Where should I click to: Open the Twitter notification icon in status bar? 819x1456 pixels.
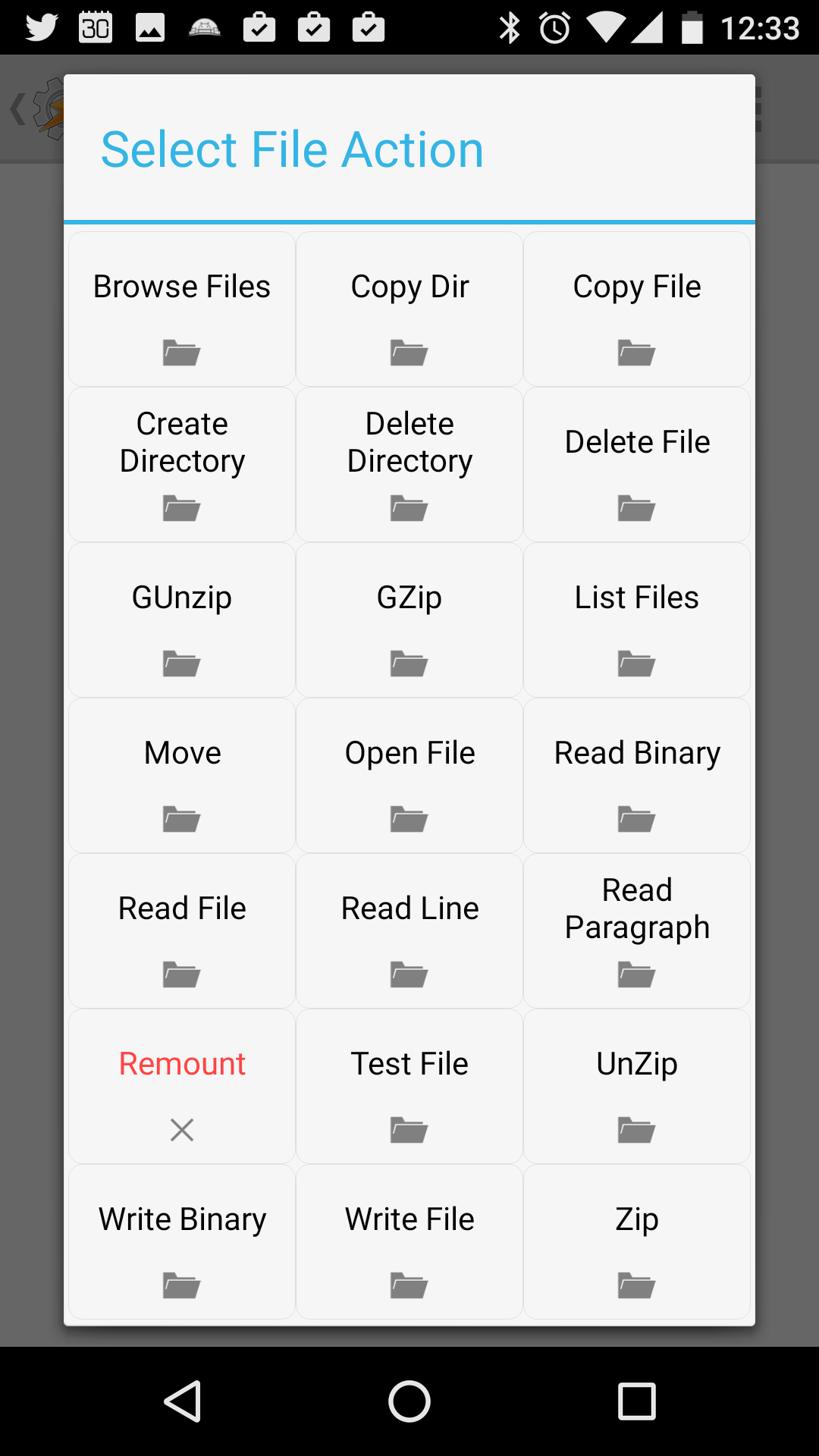(42, 28)
